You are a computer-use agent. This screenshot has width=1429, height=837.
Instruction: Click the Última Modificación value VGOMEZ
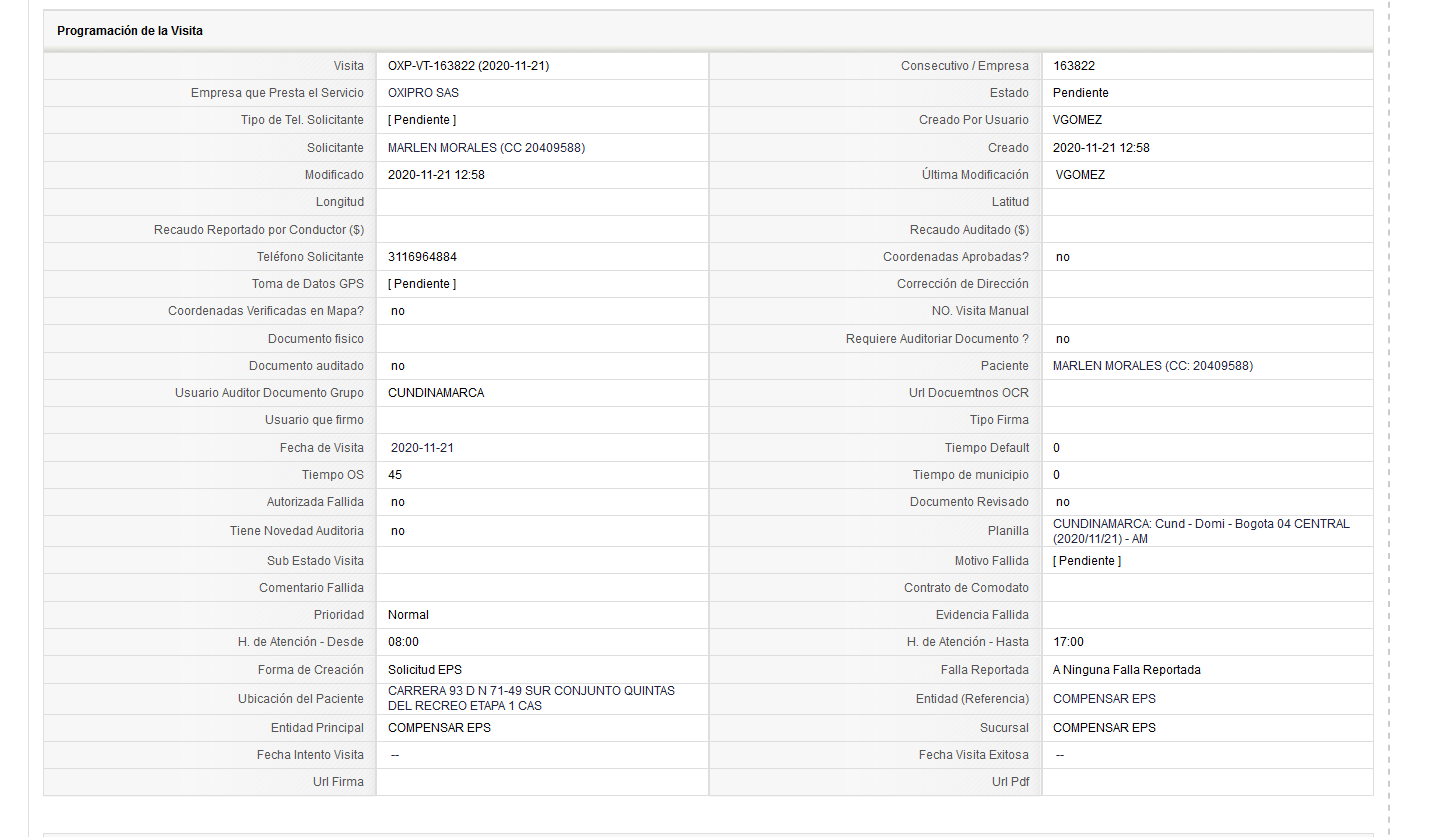point(1081,175)
